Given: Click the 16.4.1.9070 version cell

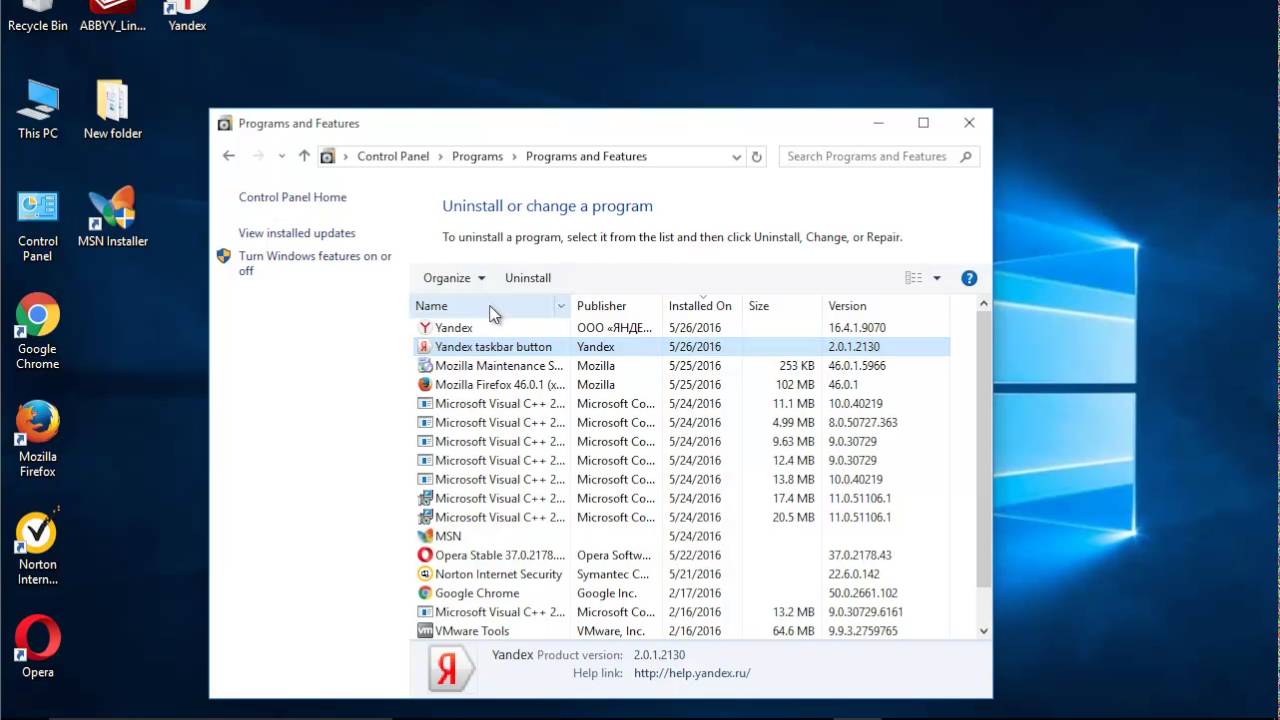Looking at the screenshot, I should point(857,328).
